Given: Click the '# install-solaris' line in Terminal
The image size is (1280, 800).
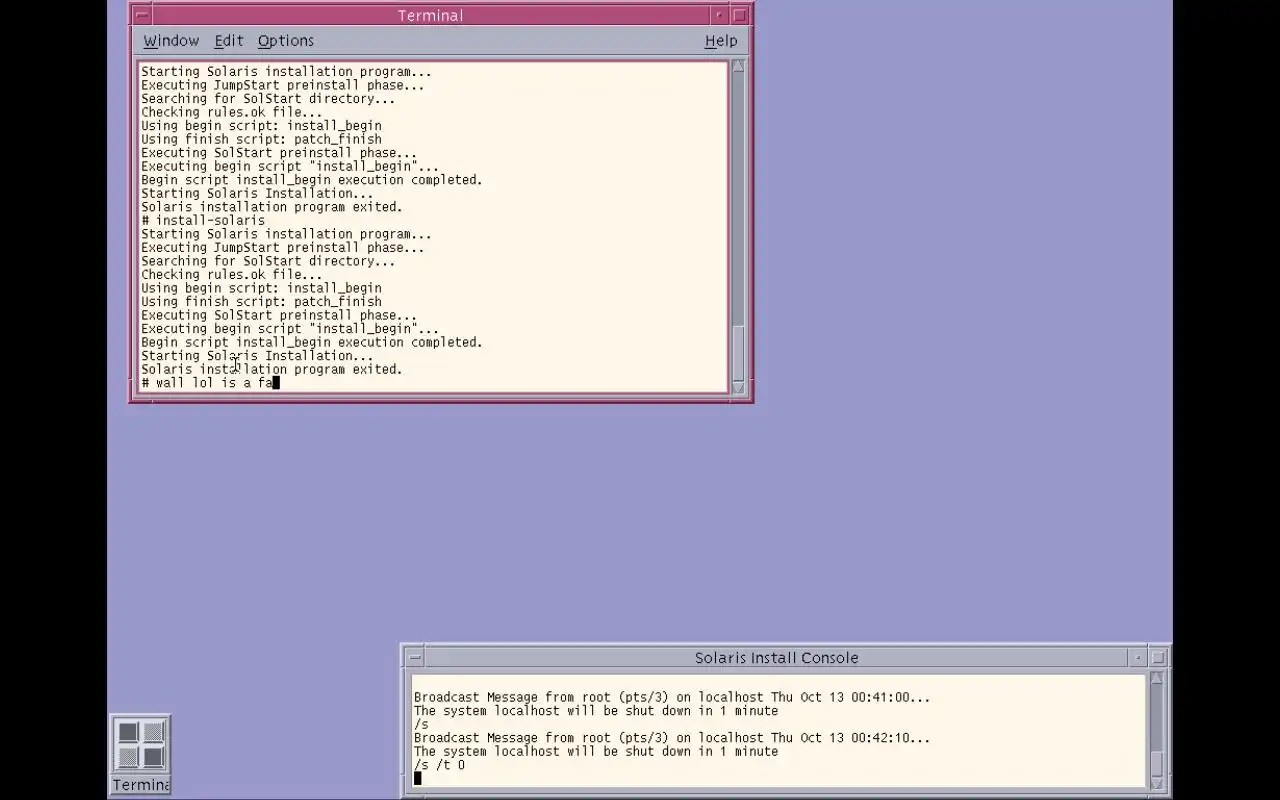Looking at the screenshot, I should pyautogui.click(x=203, y=221).
